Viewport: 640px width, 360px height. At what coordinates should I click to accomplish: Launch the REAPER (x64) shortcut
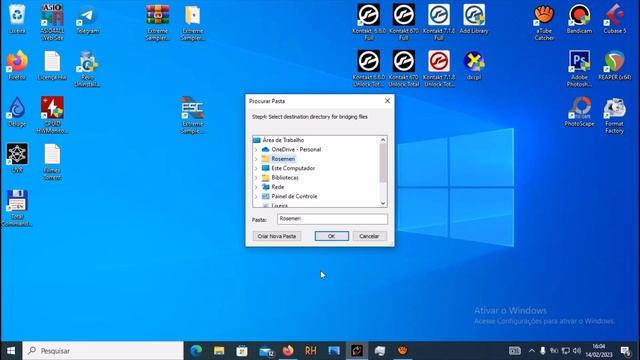[614, 65]
